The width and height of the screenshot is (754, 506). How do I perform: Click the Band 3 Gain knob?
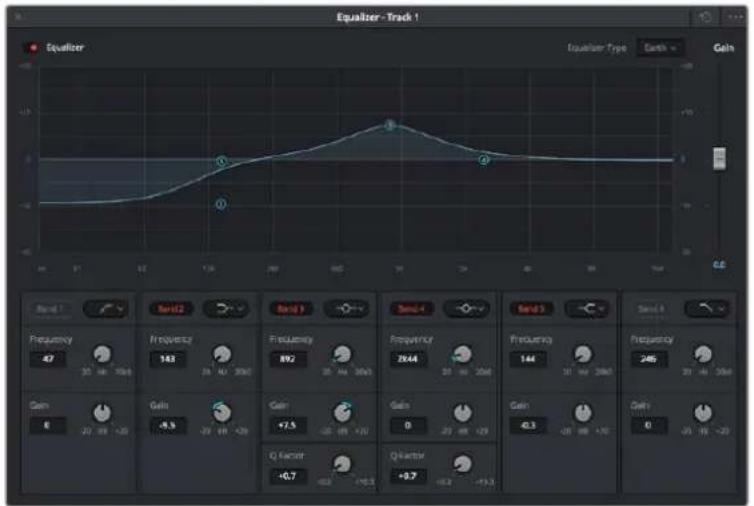342,413
